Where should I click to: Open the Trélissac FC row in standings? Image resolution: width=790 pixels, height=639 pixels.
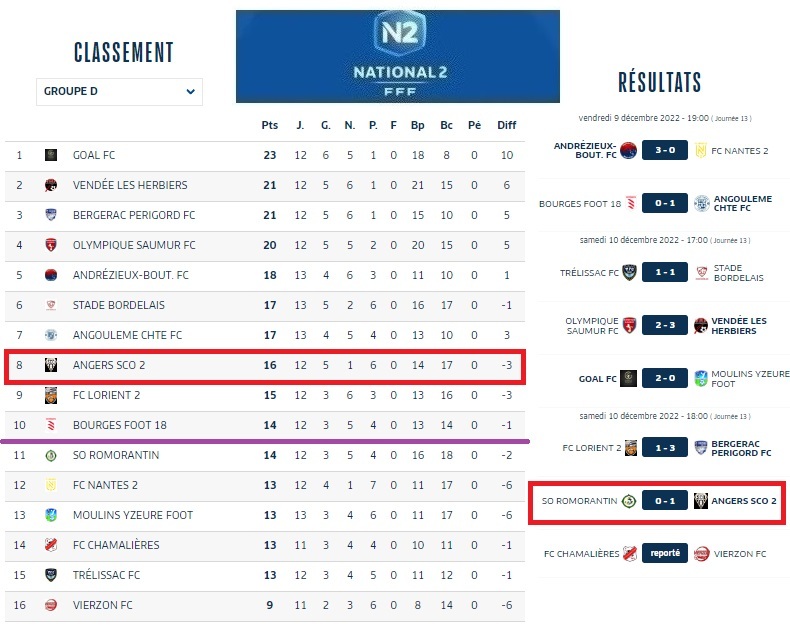pos(106,575)
